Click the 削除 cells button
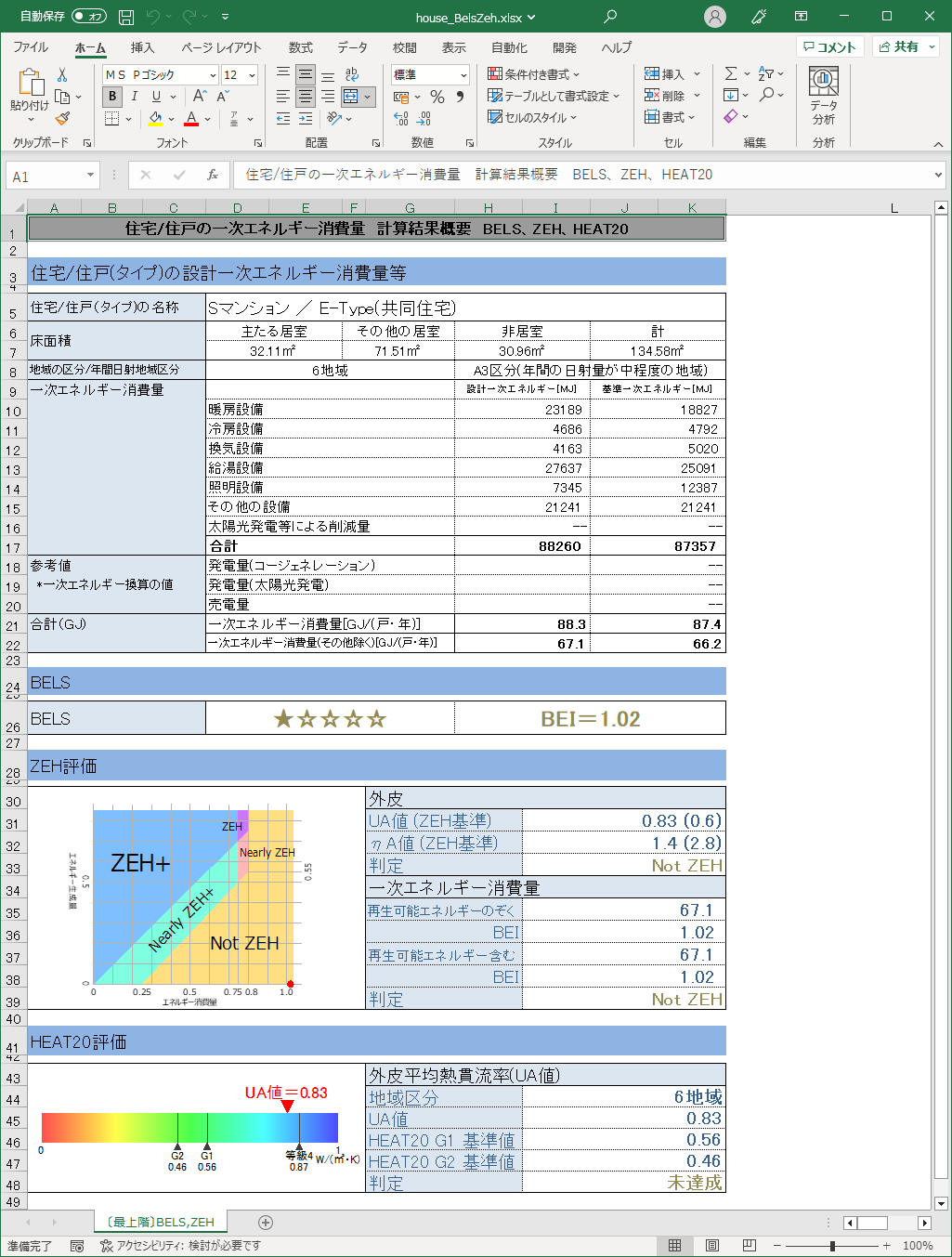The height and width of the screenshot is (1257, 952). coord(664,96)
